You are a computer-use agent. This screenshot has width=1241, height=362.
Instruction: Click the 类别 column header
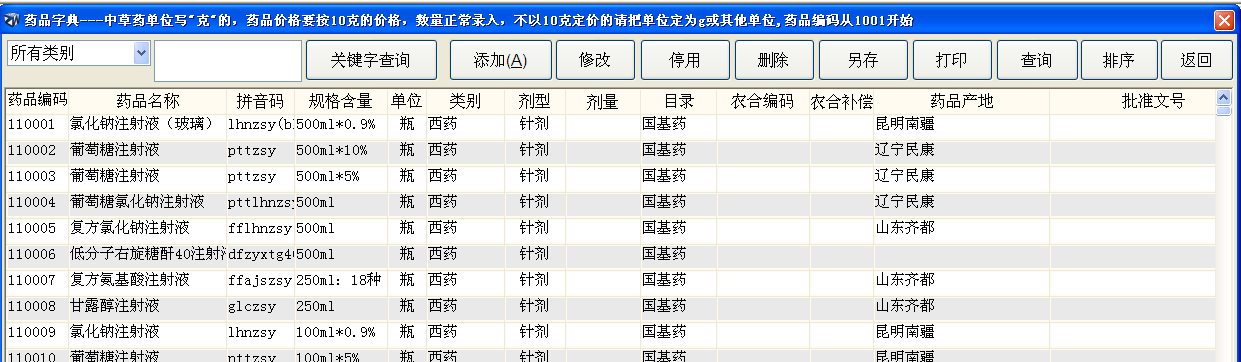465,101
